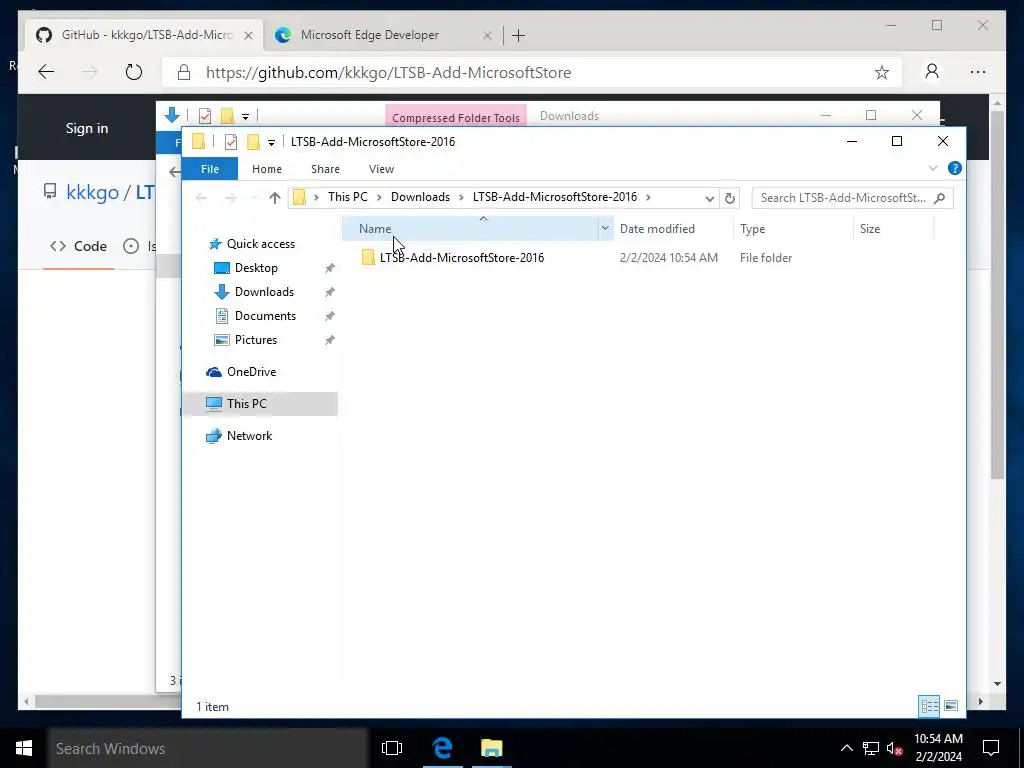Click the pin icon beside Documents
This screenshot has width=1024, height=768.
tap(330, 317)
